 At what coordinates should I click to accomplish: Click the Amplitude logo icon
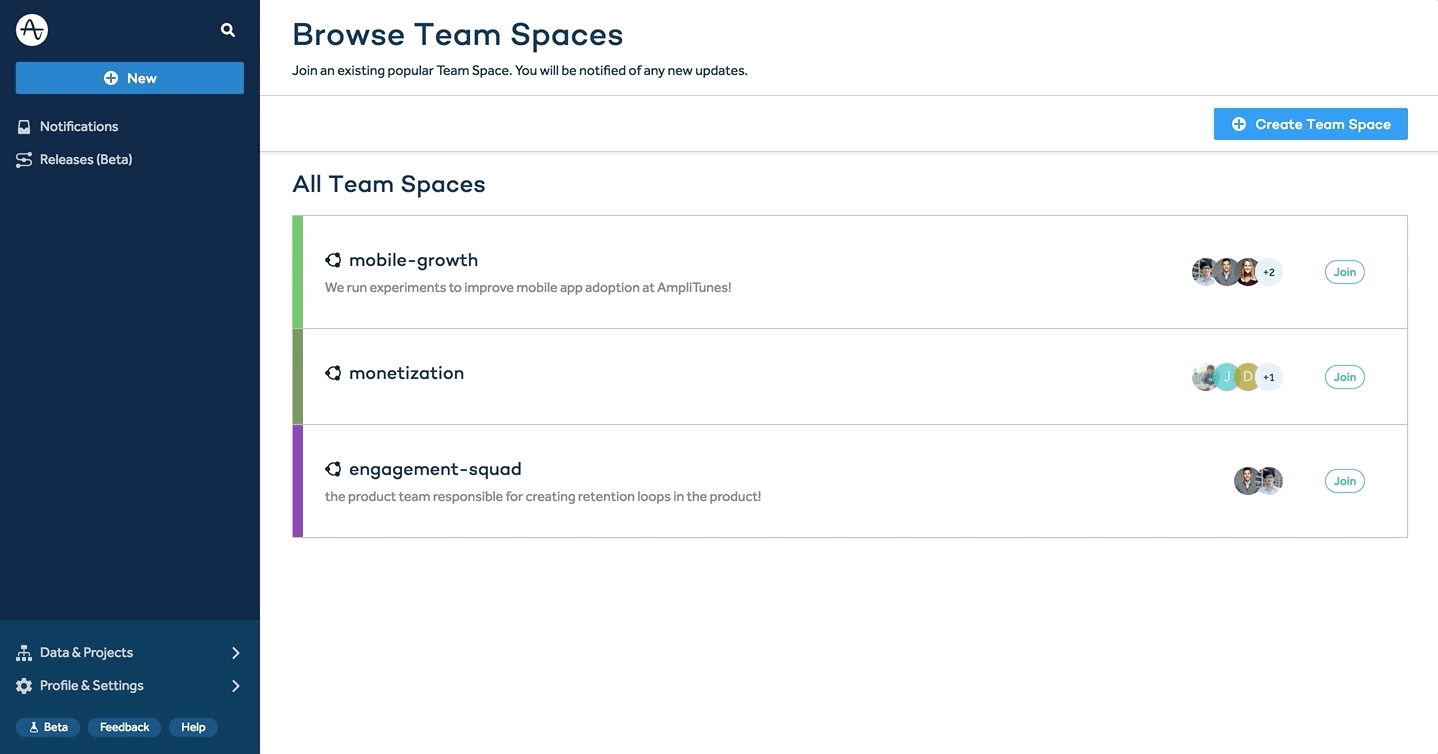click(32, 30)
